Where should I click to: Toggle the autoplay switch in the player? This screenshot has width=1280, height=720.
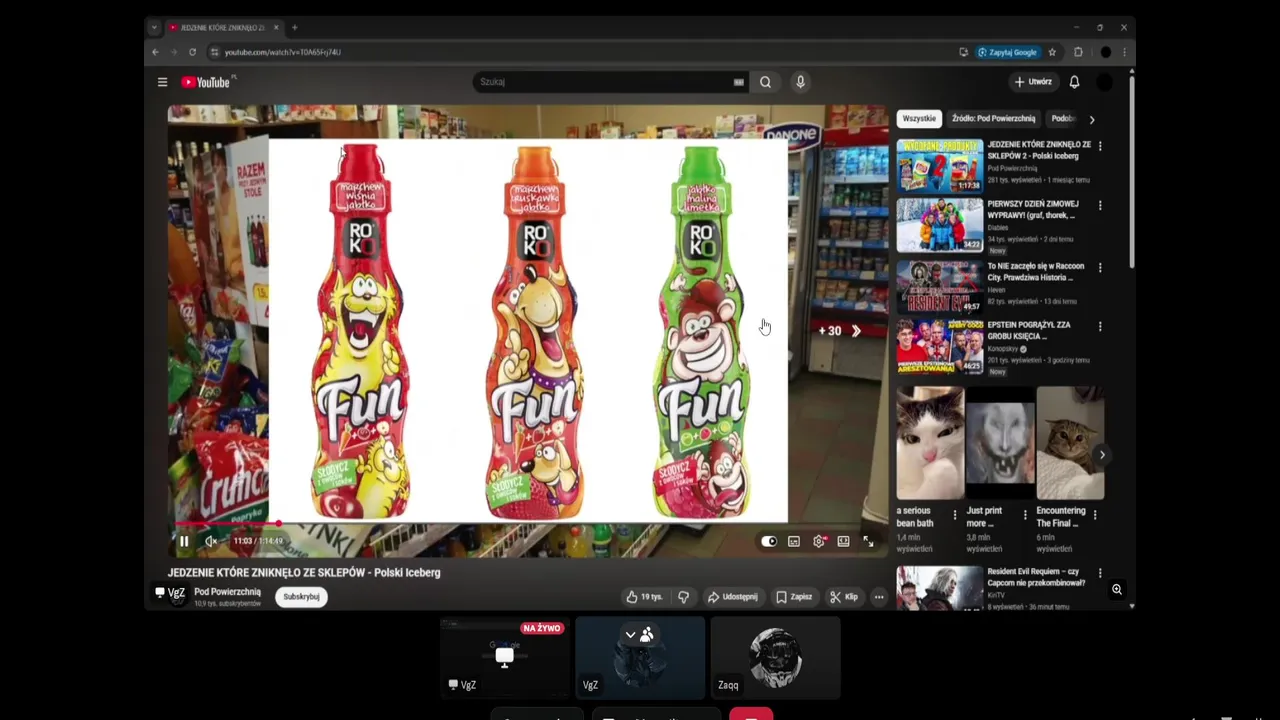point(768,541)
